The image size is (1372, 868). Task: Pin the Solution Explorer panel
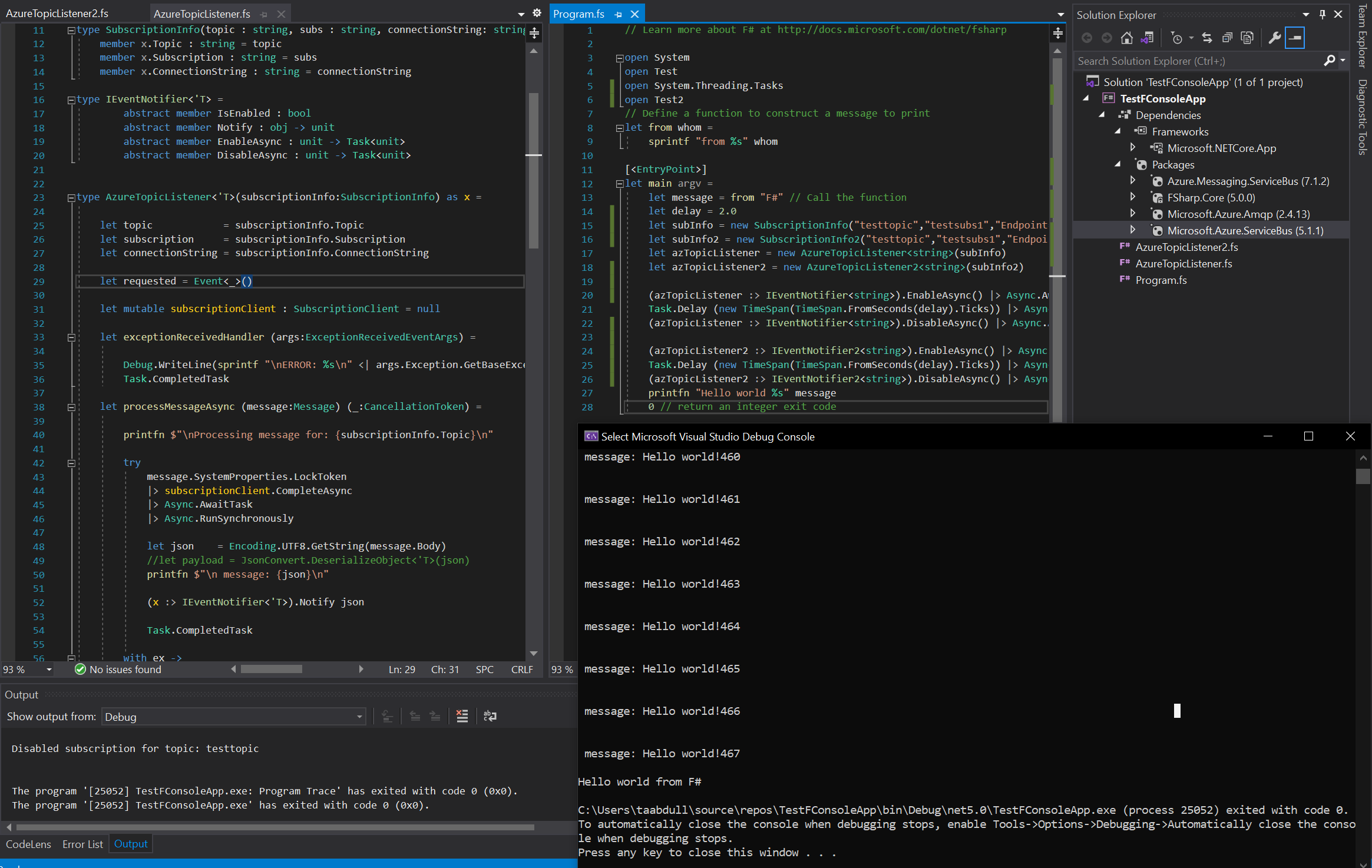[1323, 14]
